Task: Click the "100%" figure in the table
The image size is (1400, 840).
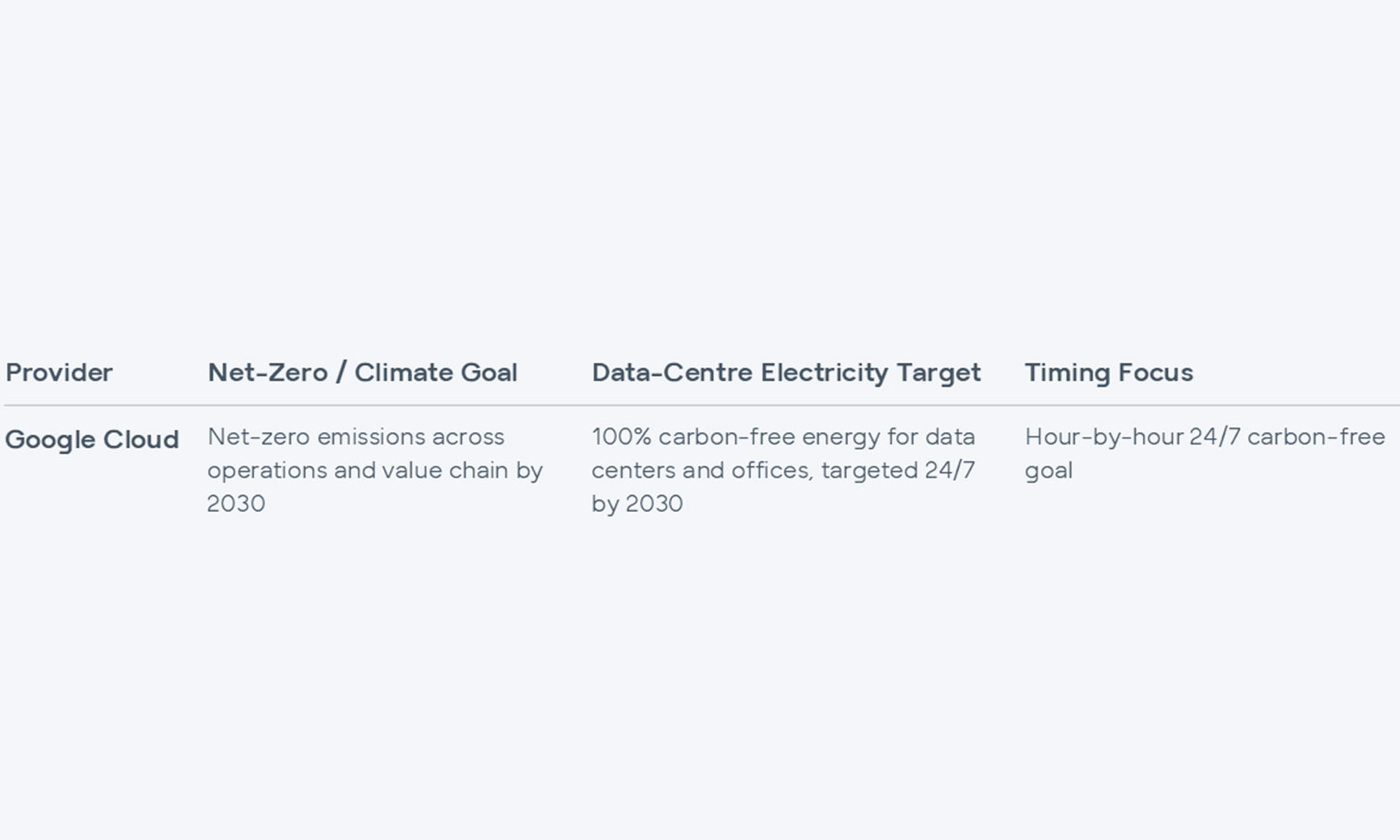Action: tap(621, 436)
